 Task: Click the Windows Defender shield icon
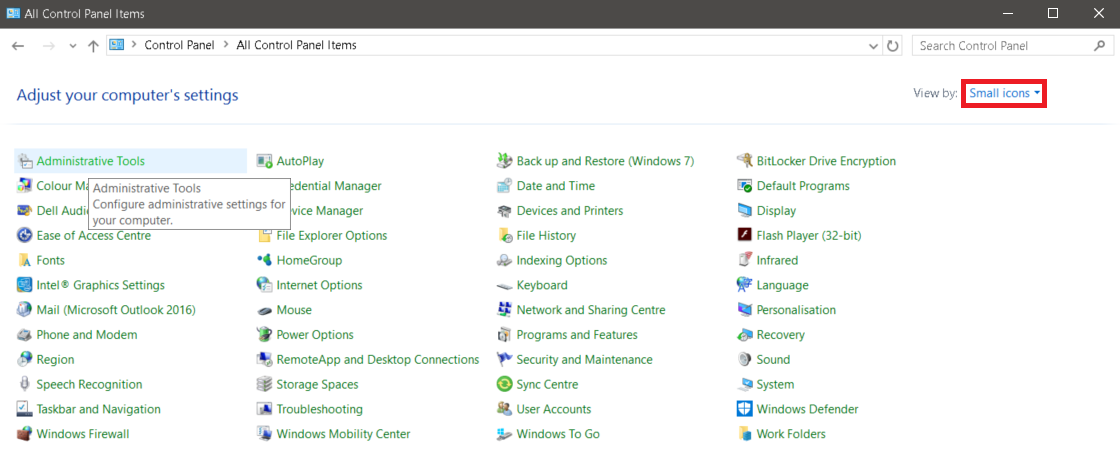pos(744,409)
